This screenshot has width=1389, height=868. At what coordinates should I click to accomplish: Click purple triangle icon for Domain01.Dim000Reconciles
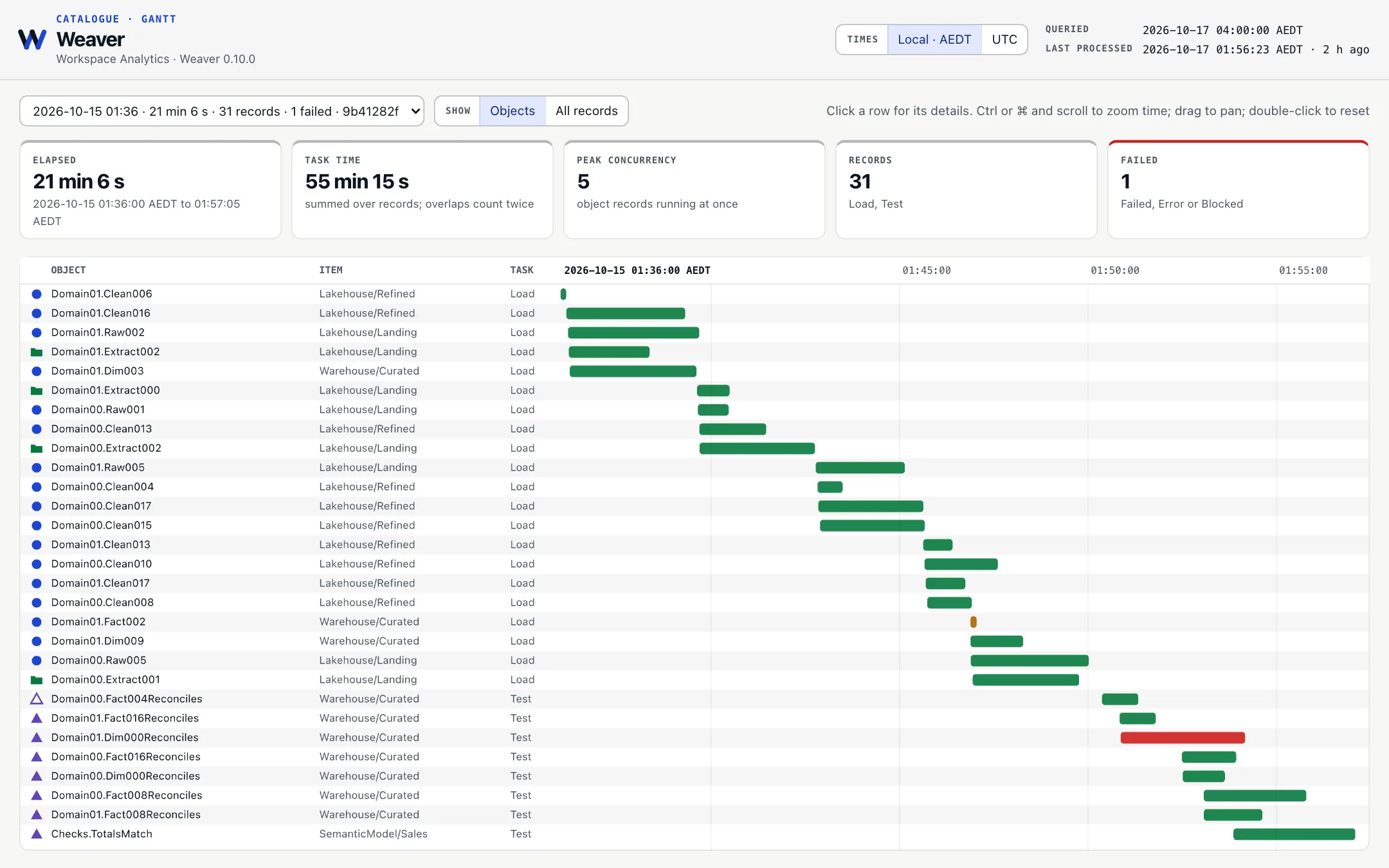click(37, 737)
